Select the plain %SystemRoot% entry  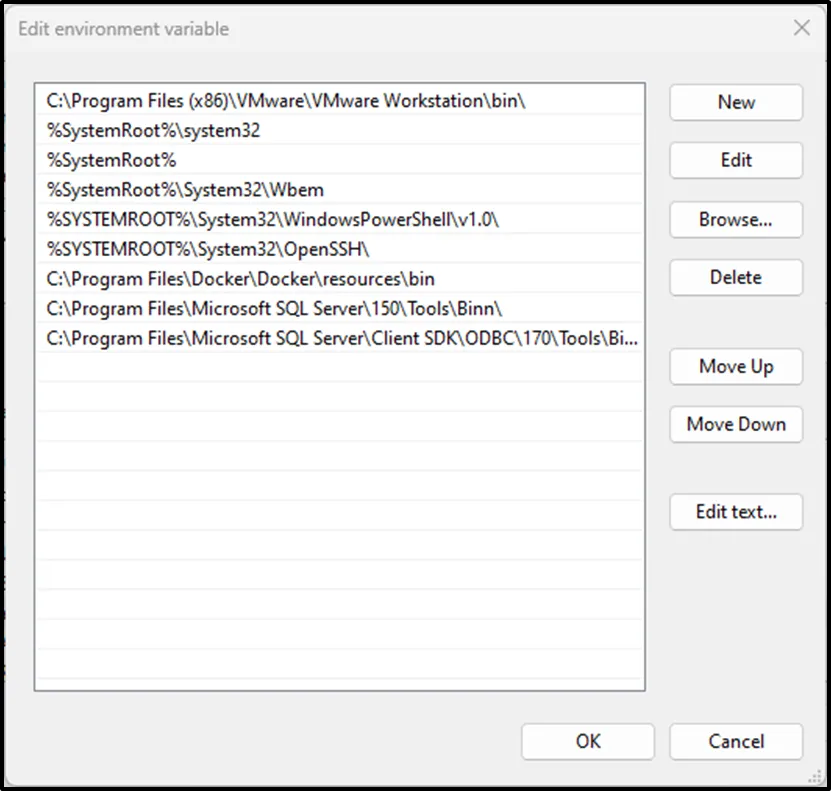[x=111, y=160]
